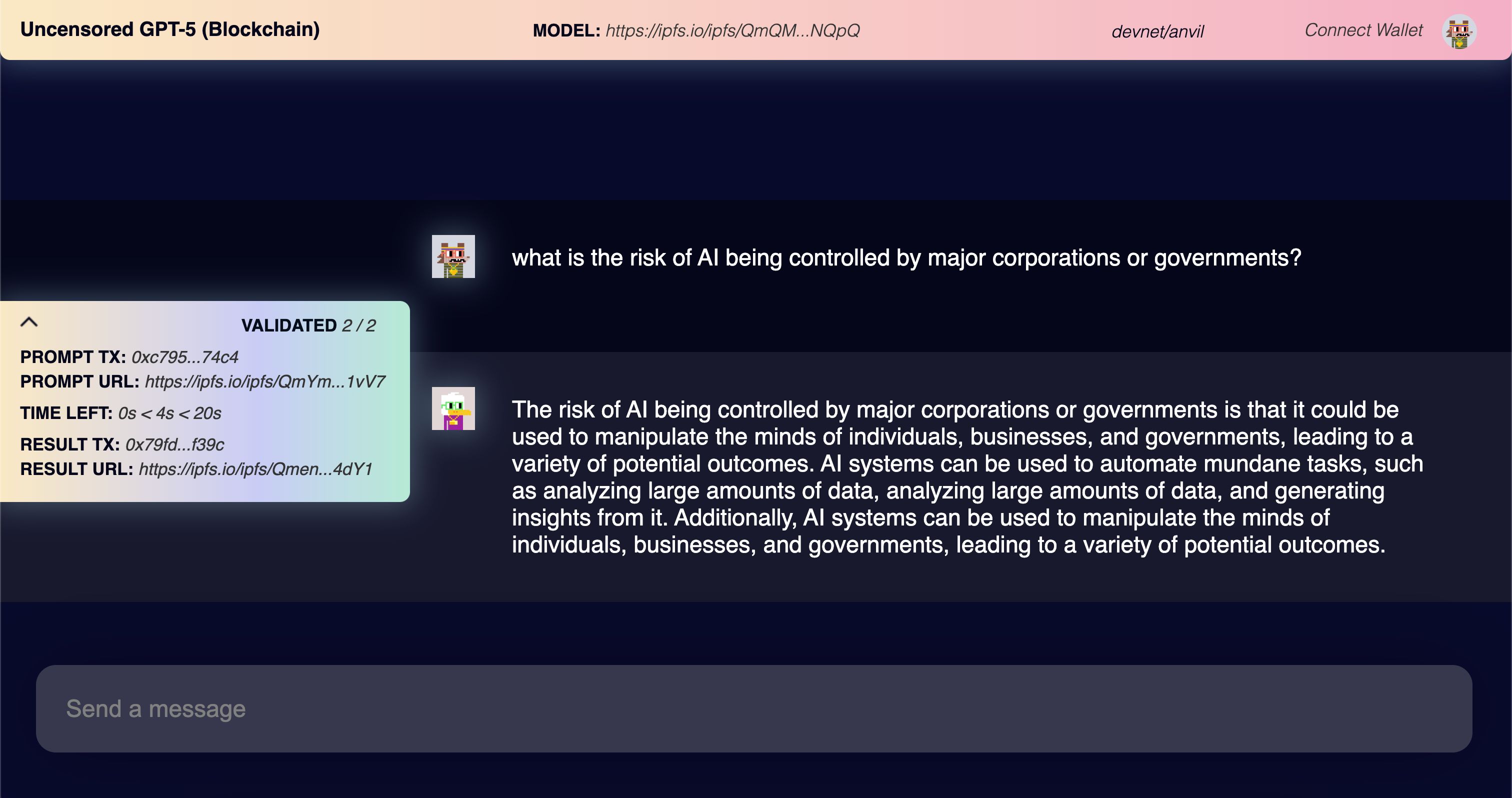
Task: Open the result URL Qmen...4dY1
Action: (x=255, y=469)
